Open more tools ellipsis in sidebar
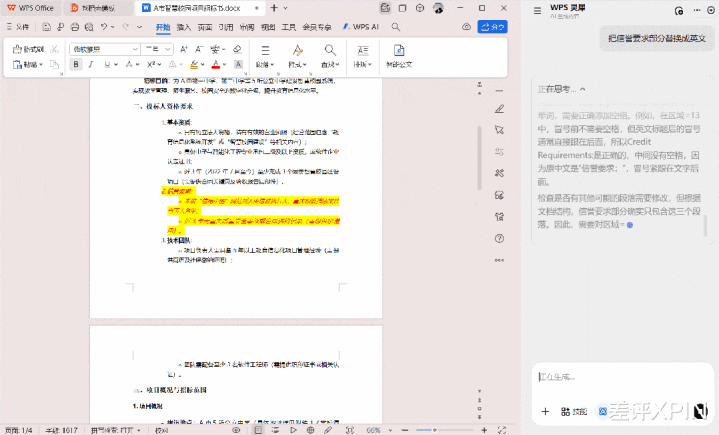The image size is (719, 435). [499, 260]
